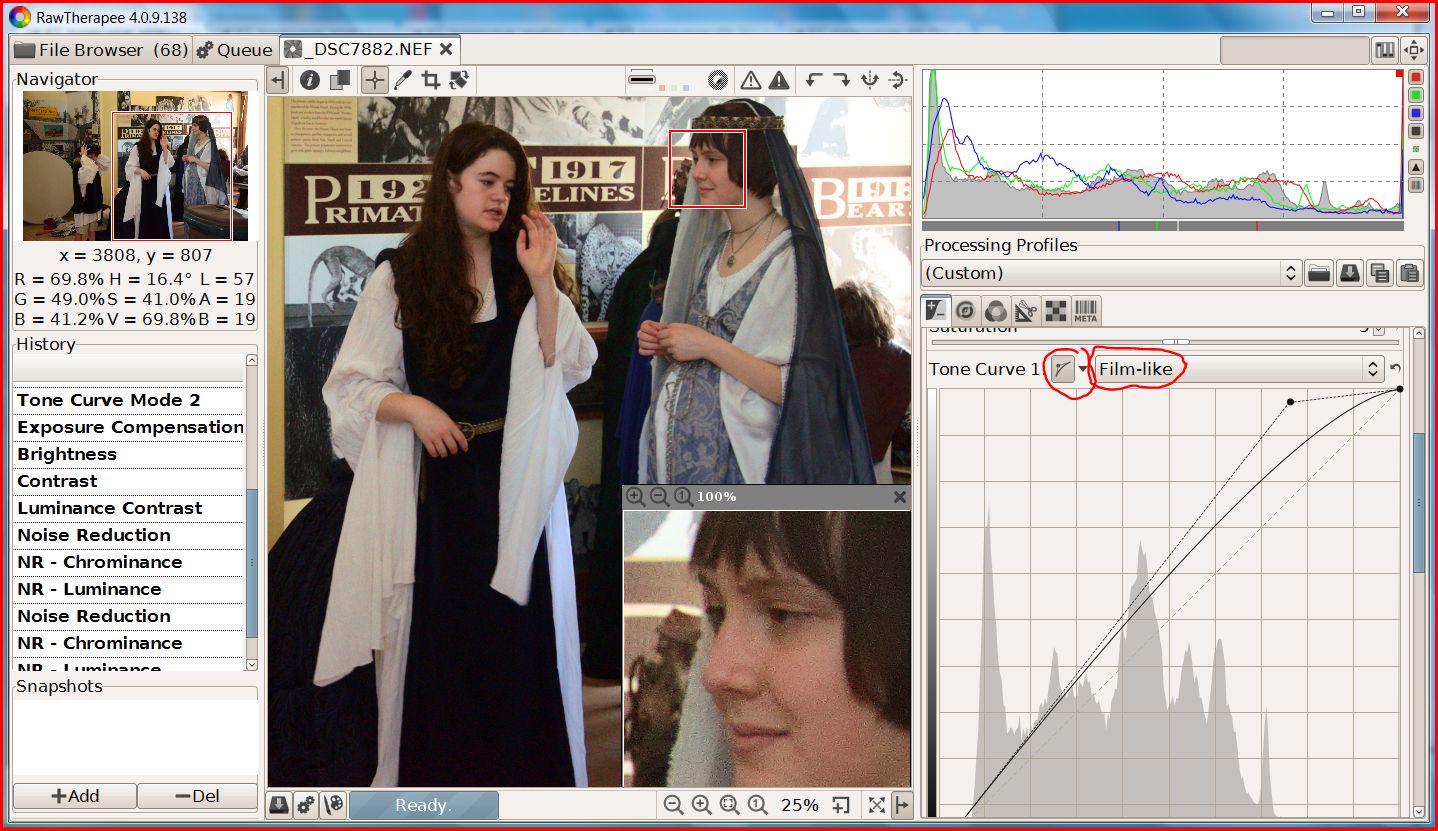
Task: Select Brightness history entry
Action: tap(128, 454)
